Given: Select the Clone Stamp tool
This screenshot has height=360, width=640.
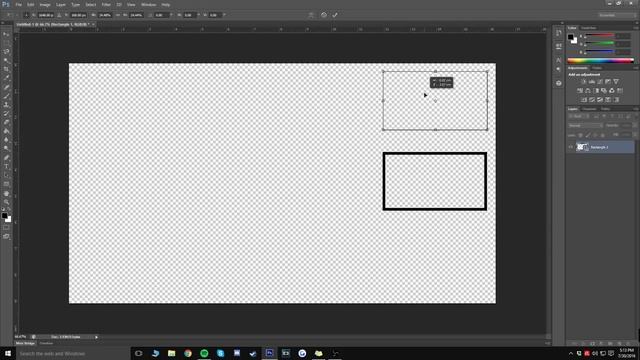Looking at the screenshot, I should coord(6,104).
